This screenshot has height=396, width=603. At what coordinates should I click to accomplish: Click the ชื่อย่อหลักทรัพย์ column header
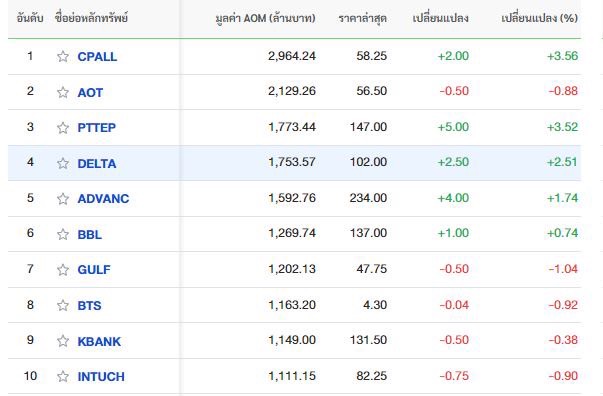[91, 18]
